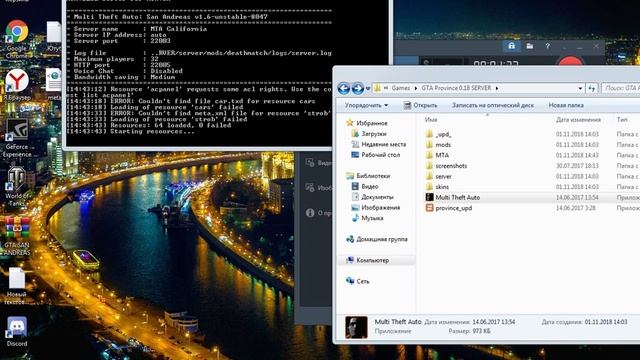Select GTA Province 0.18 SERVER breadcrumb

tap(456, 88)
